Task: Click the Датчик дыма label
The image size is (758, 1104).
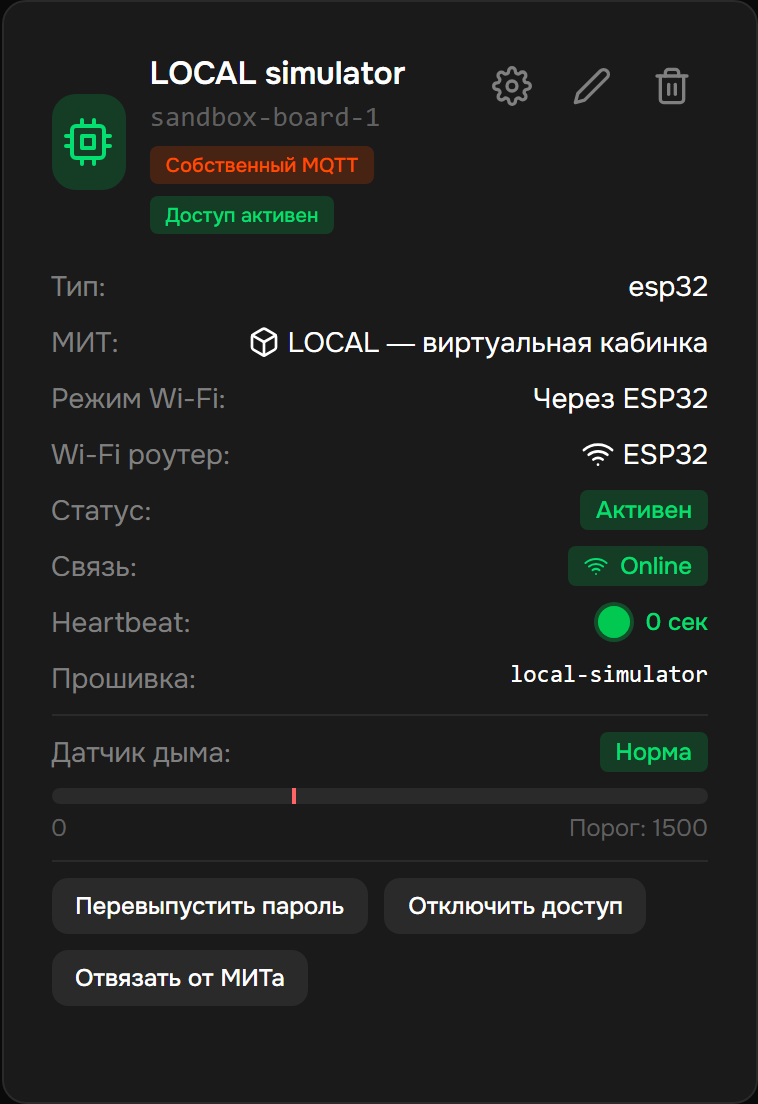Action: [141, 753]
